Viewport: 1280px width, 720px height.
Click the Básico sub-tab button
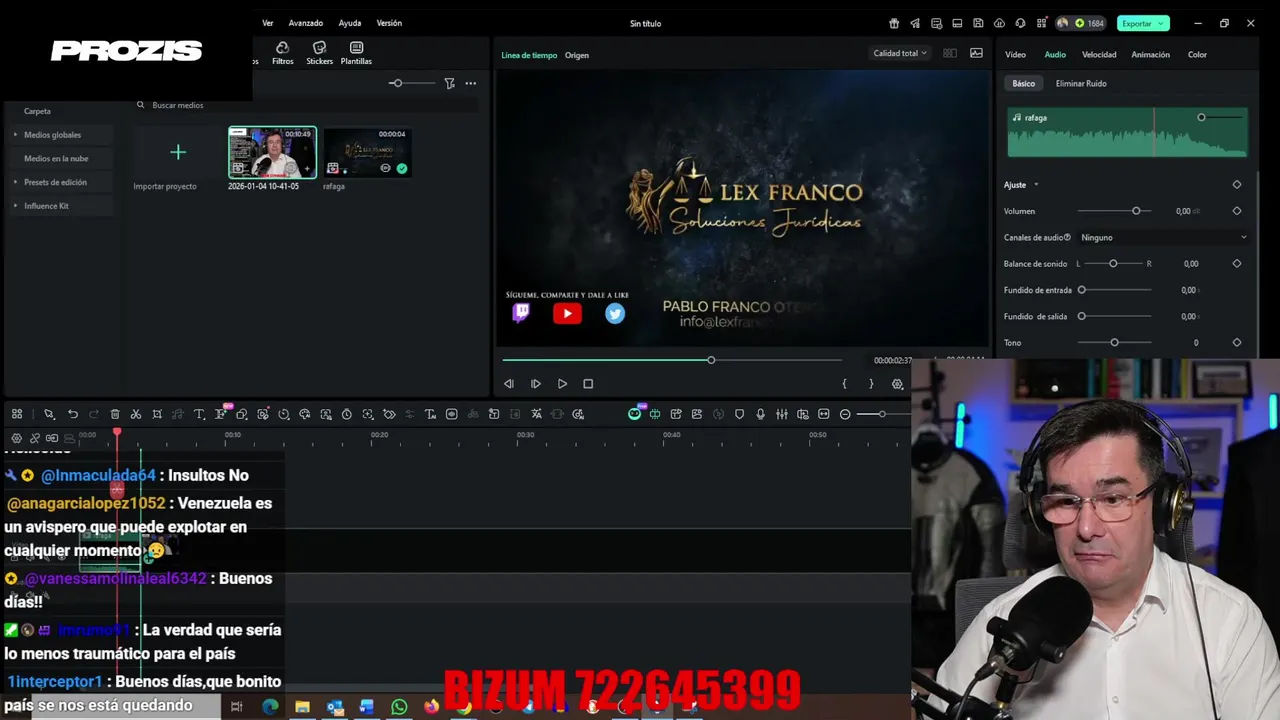(1023, 83)
